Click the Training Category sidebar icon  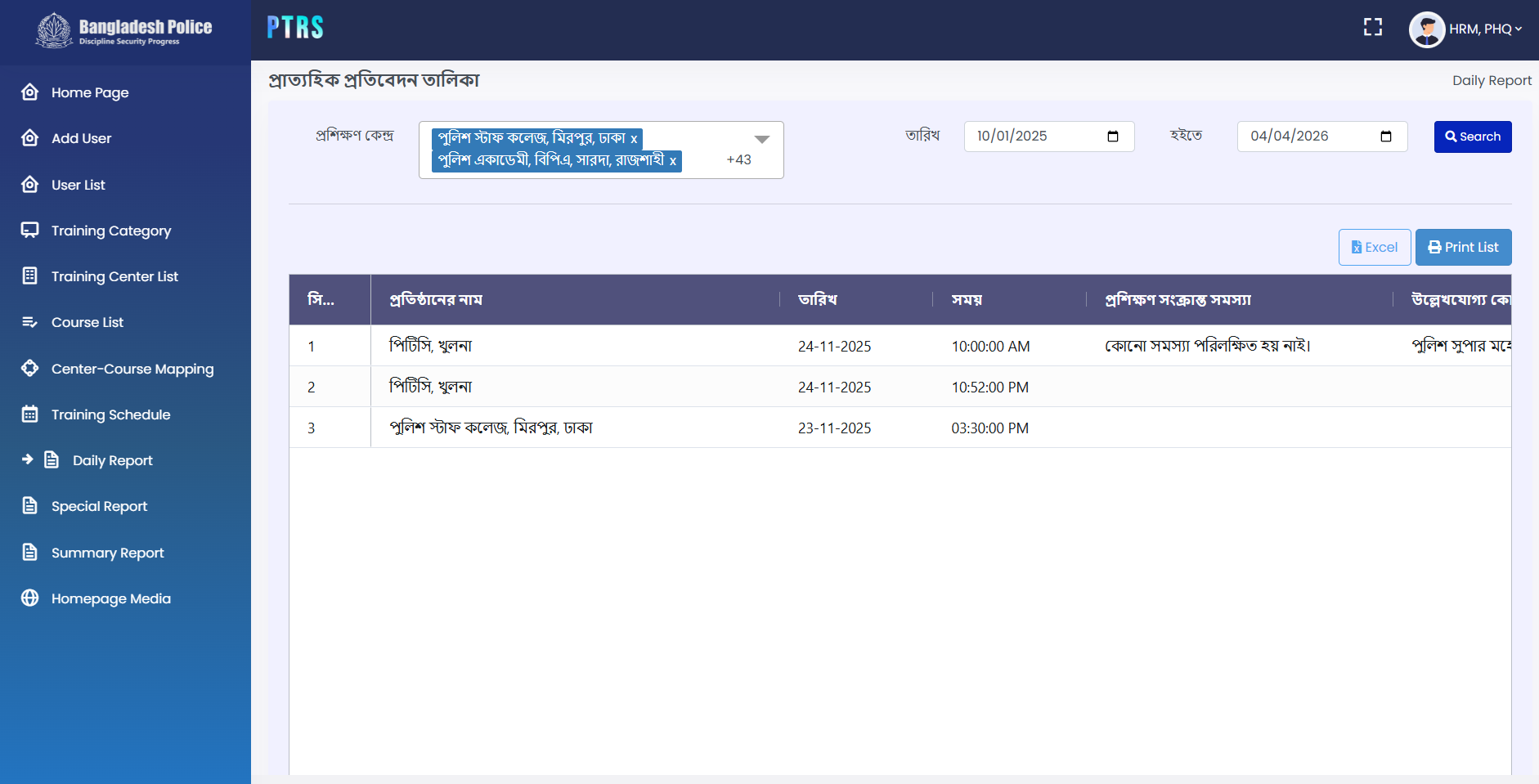[30, 231]
